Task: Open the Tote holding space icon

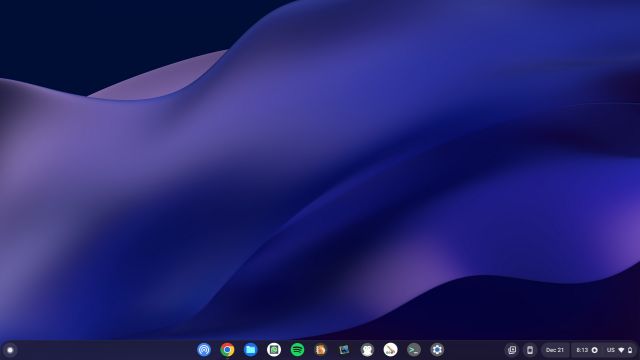Action: pyautogui.click(x=512, y=350)
